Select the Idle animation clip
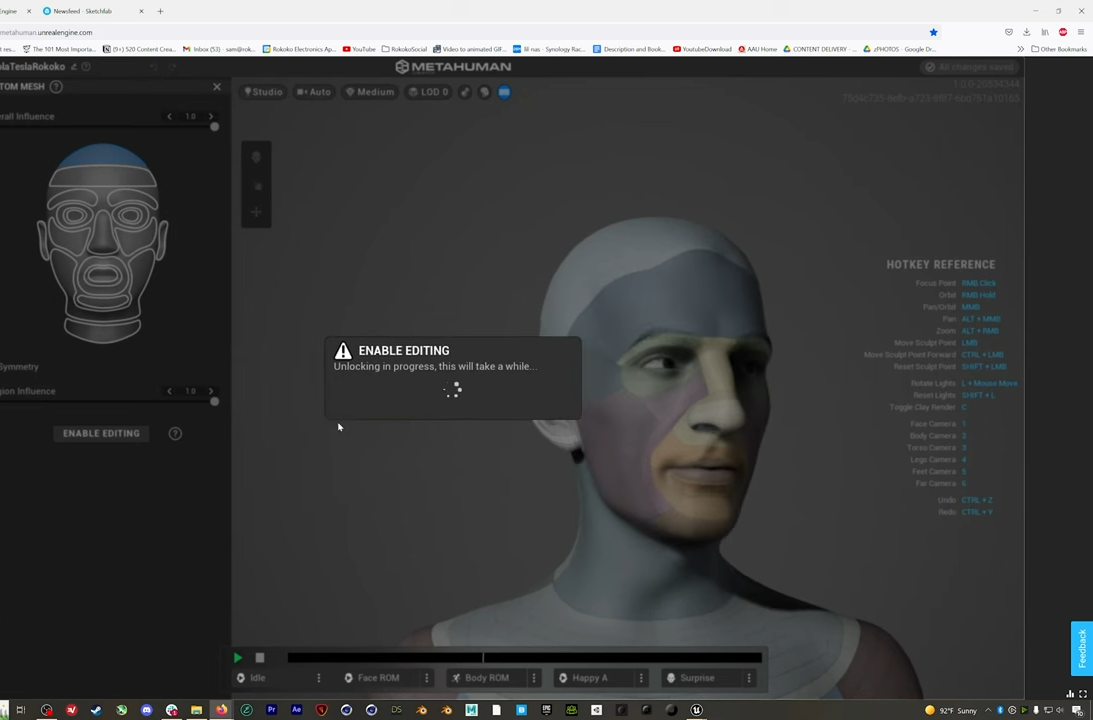 (273, 677)
